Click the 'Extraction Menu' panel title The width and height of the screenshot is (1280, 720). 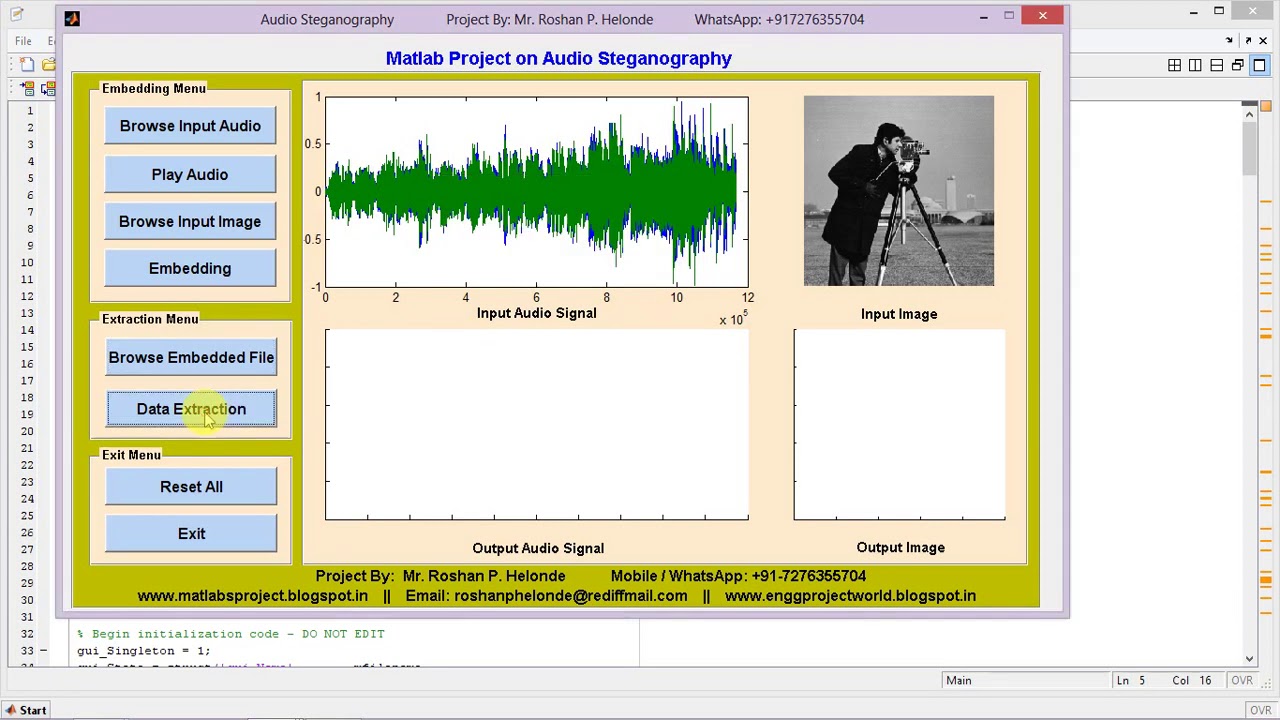click(150, 319)
